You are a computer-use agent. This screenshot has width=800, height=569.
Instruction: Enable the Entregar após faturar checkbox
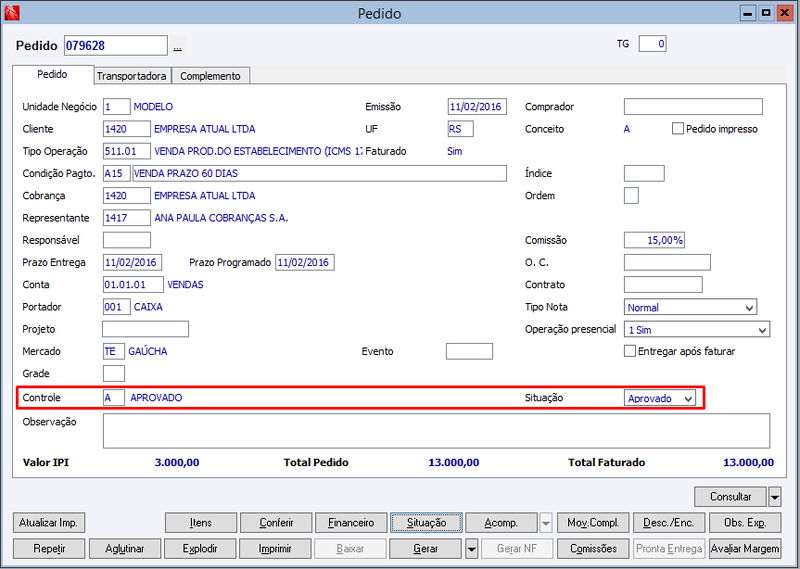point(630,351)
